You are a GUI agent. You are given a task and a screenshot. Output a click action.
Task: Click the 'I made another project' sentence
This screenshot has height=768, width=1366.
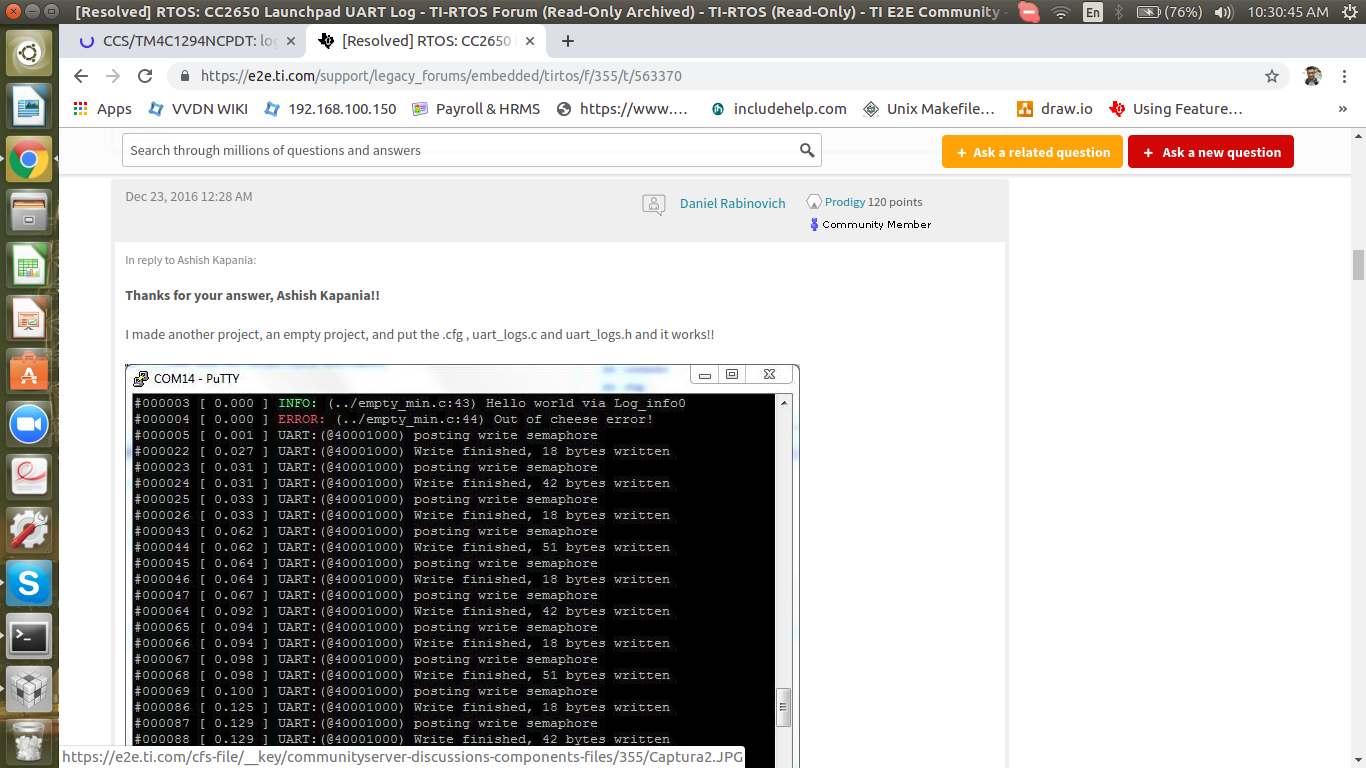[x=420, y=335]
